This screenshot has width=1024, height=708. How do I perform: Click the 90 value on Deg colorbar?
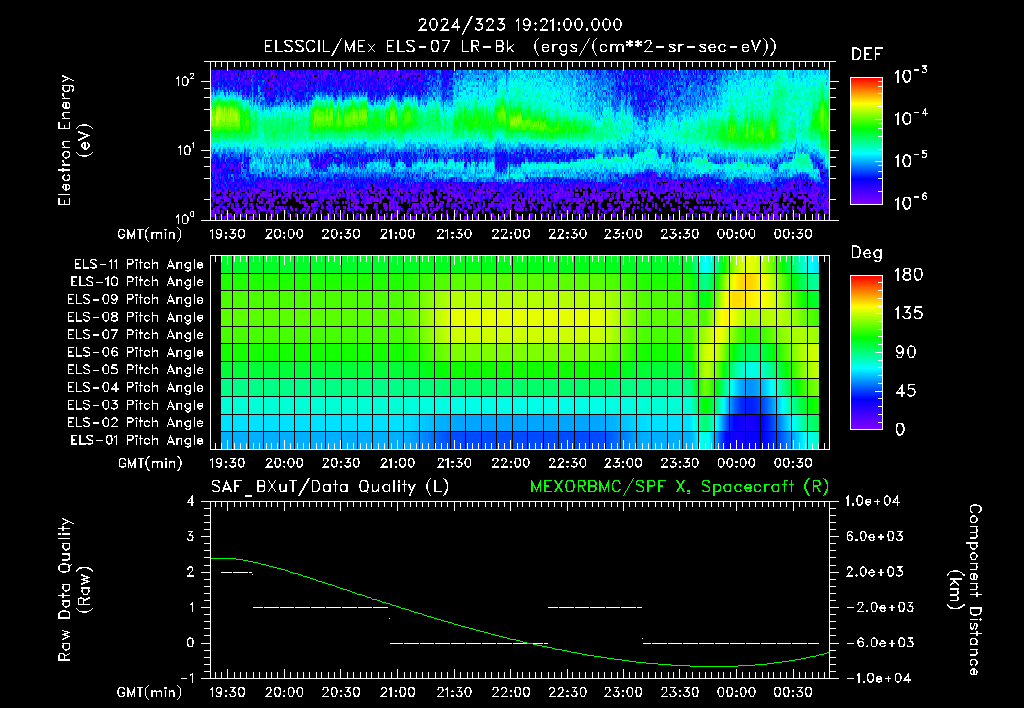[905, 352]
